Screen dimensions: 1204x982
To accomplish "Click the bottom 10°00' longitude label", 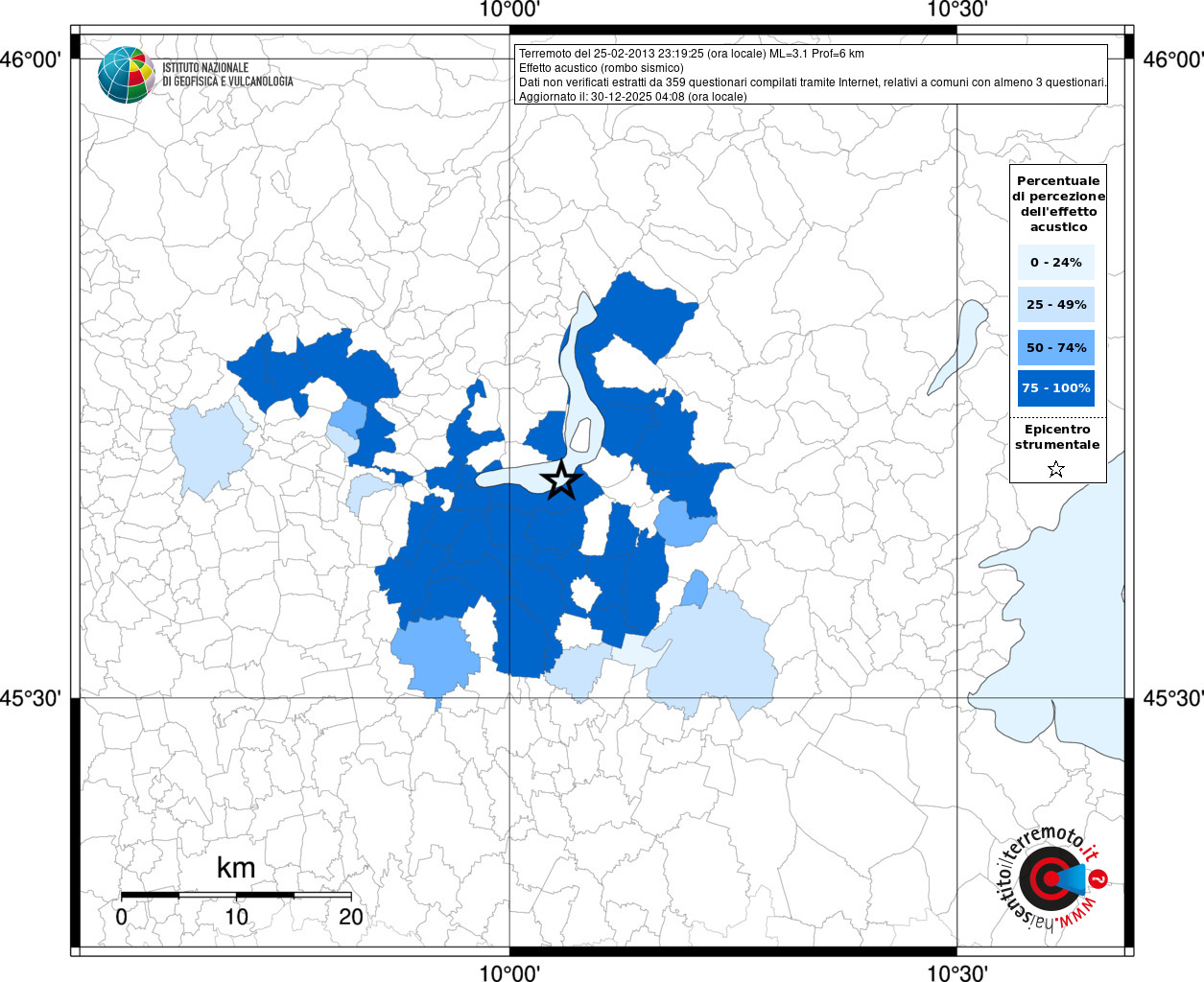I will [509, 972].
